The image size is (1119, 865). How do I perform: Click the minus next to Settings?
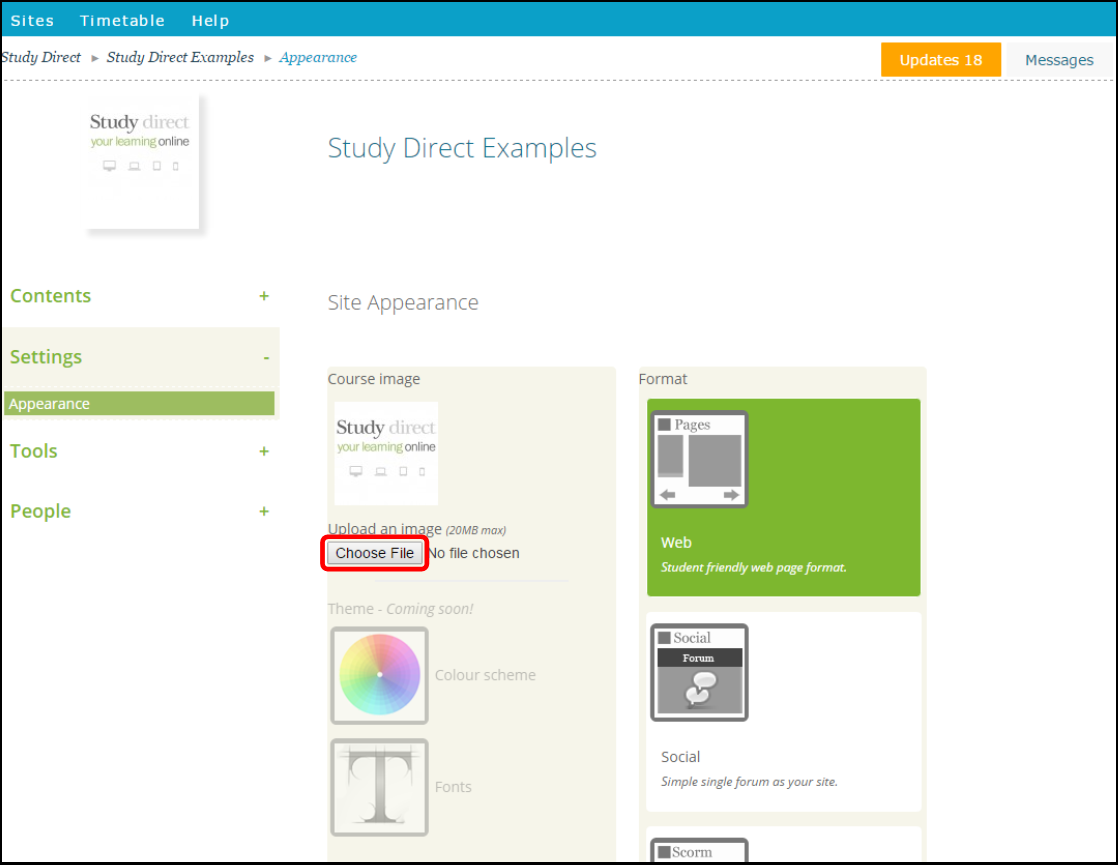[266, 358]
